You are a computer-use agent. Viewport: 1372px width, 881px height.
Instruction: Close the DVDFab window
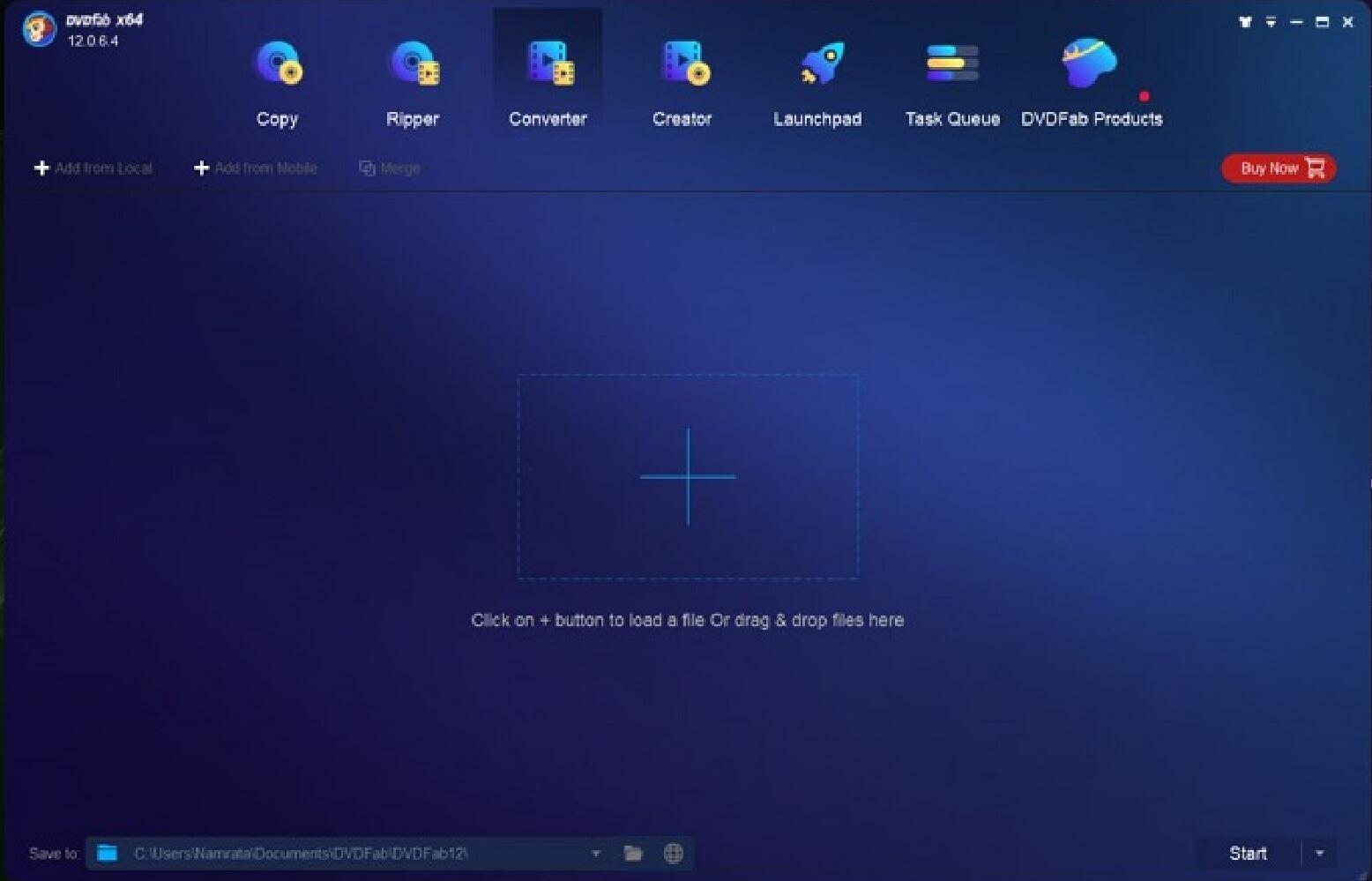pyautogui.click(x=1347, y=22)
